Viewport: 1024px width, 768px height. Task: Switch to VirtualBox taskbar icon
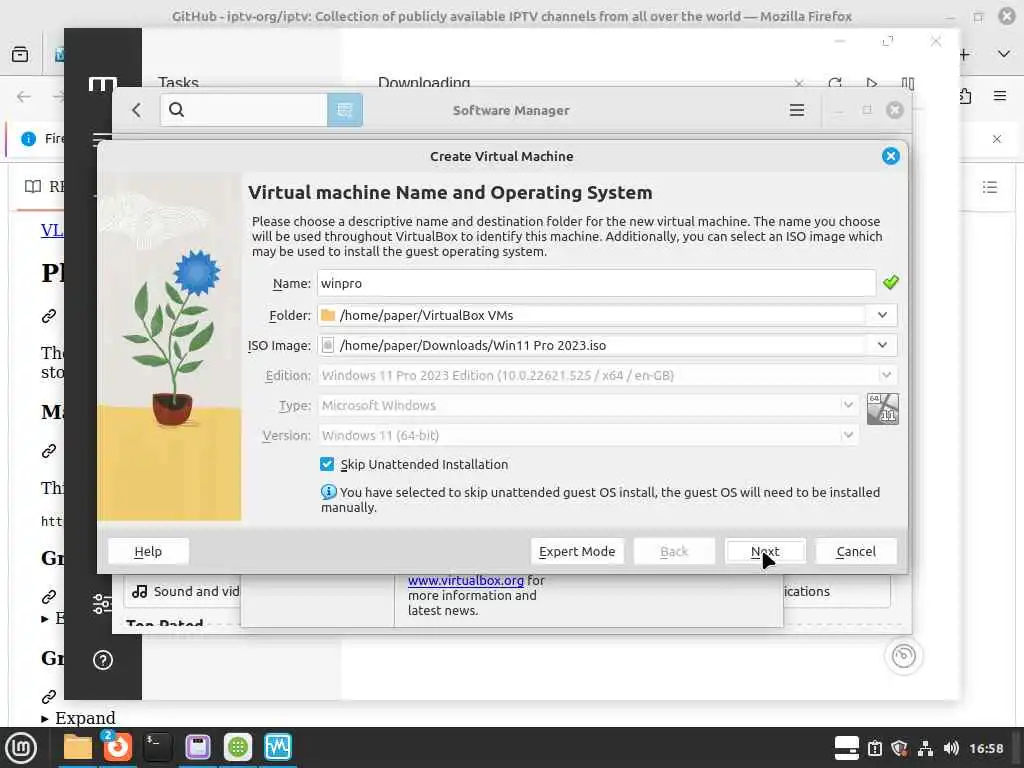coord(278,747)
